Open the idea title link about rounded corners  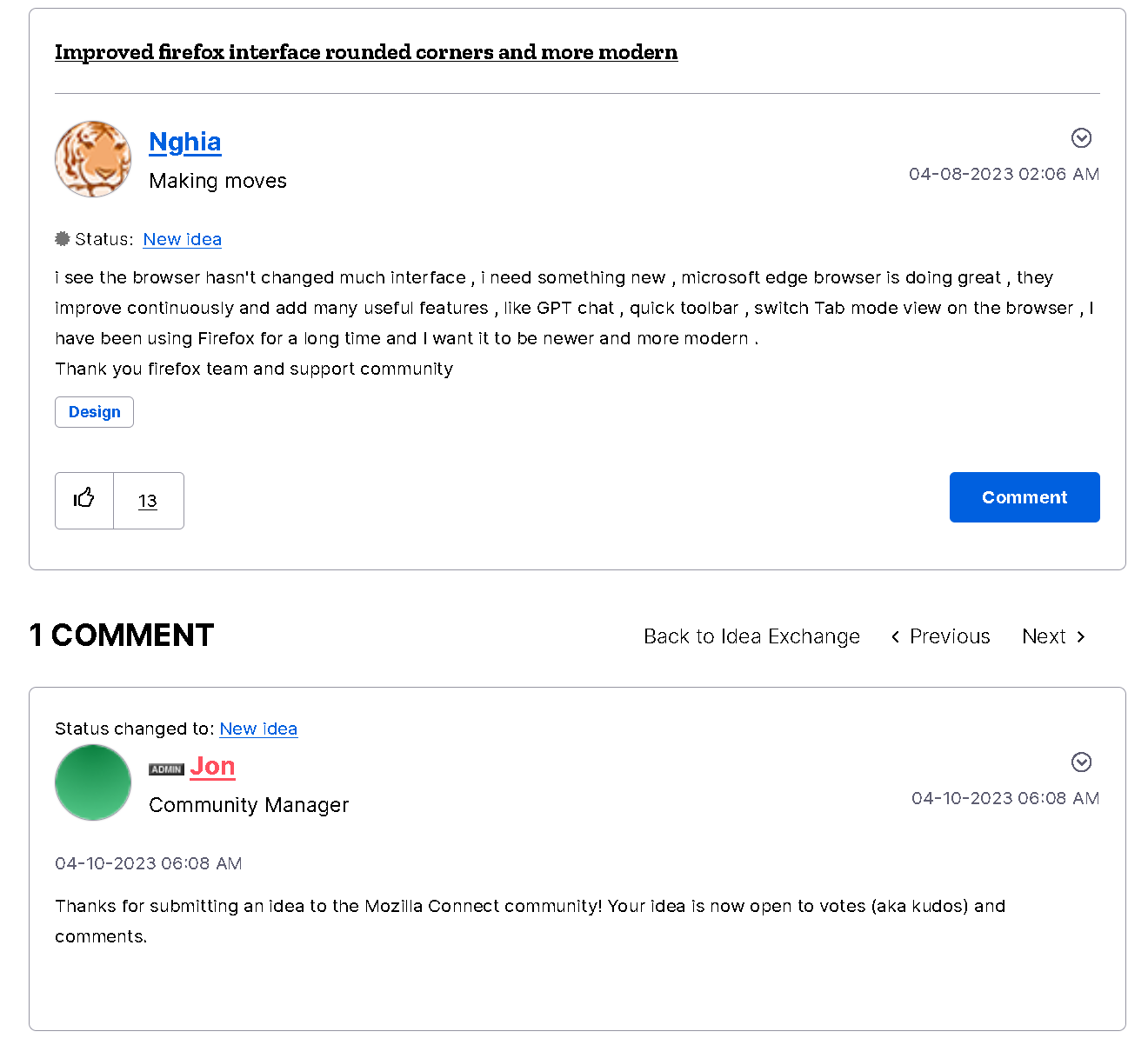366,52
